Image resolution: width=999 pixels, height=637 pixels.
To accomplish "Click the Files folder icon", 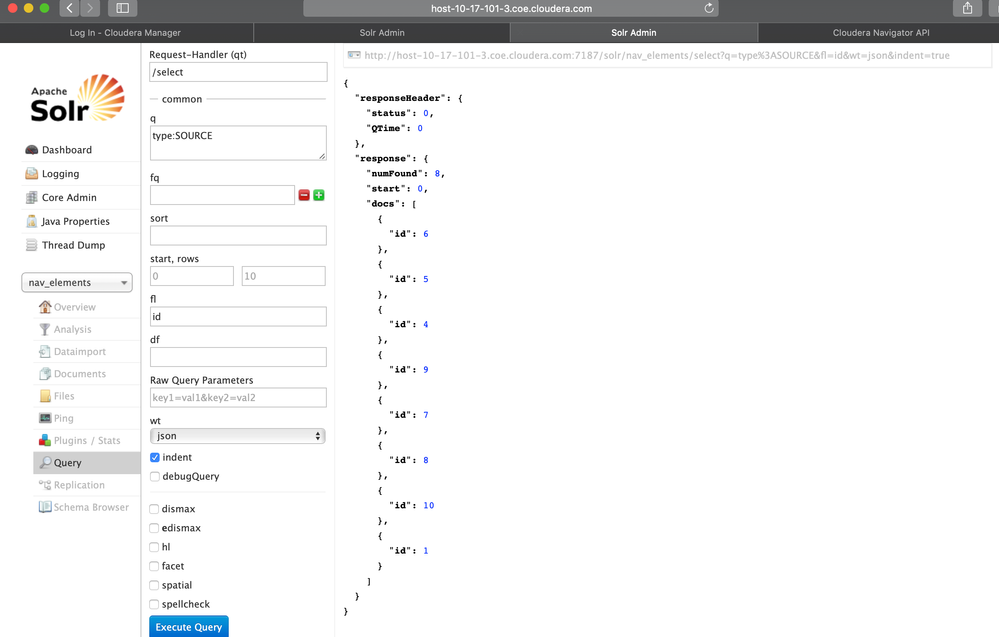I will pos(45,396).
